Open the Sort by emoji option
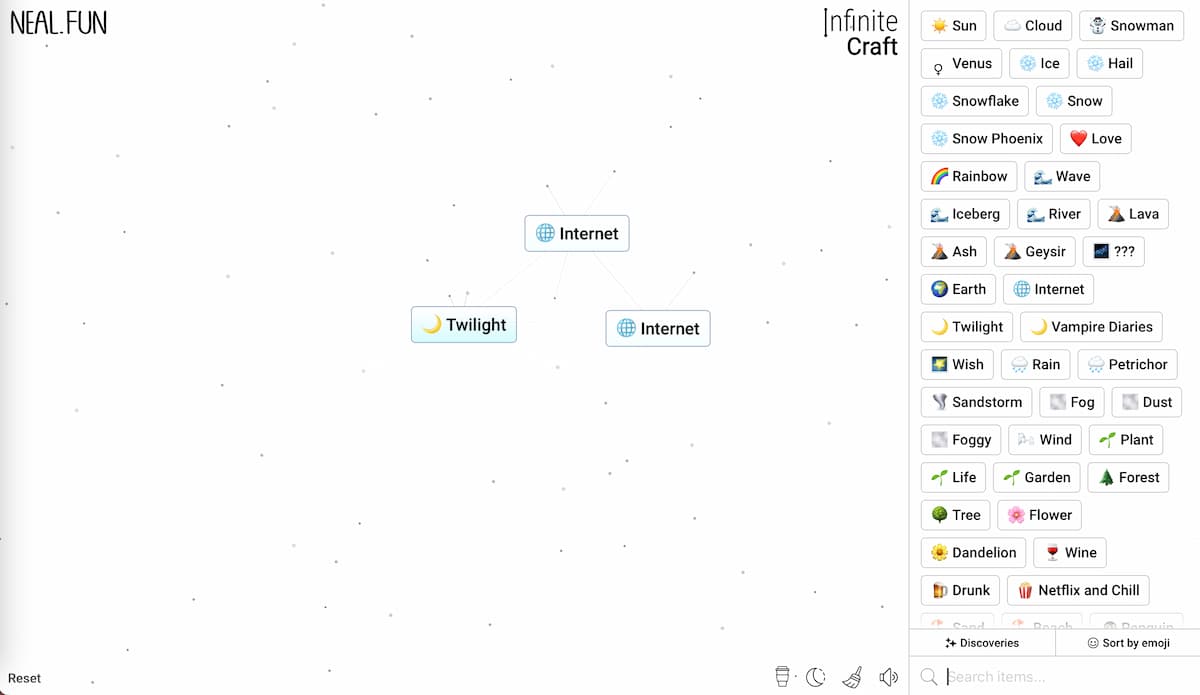 tap(1128, 643)
